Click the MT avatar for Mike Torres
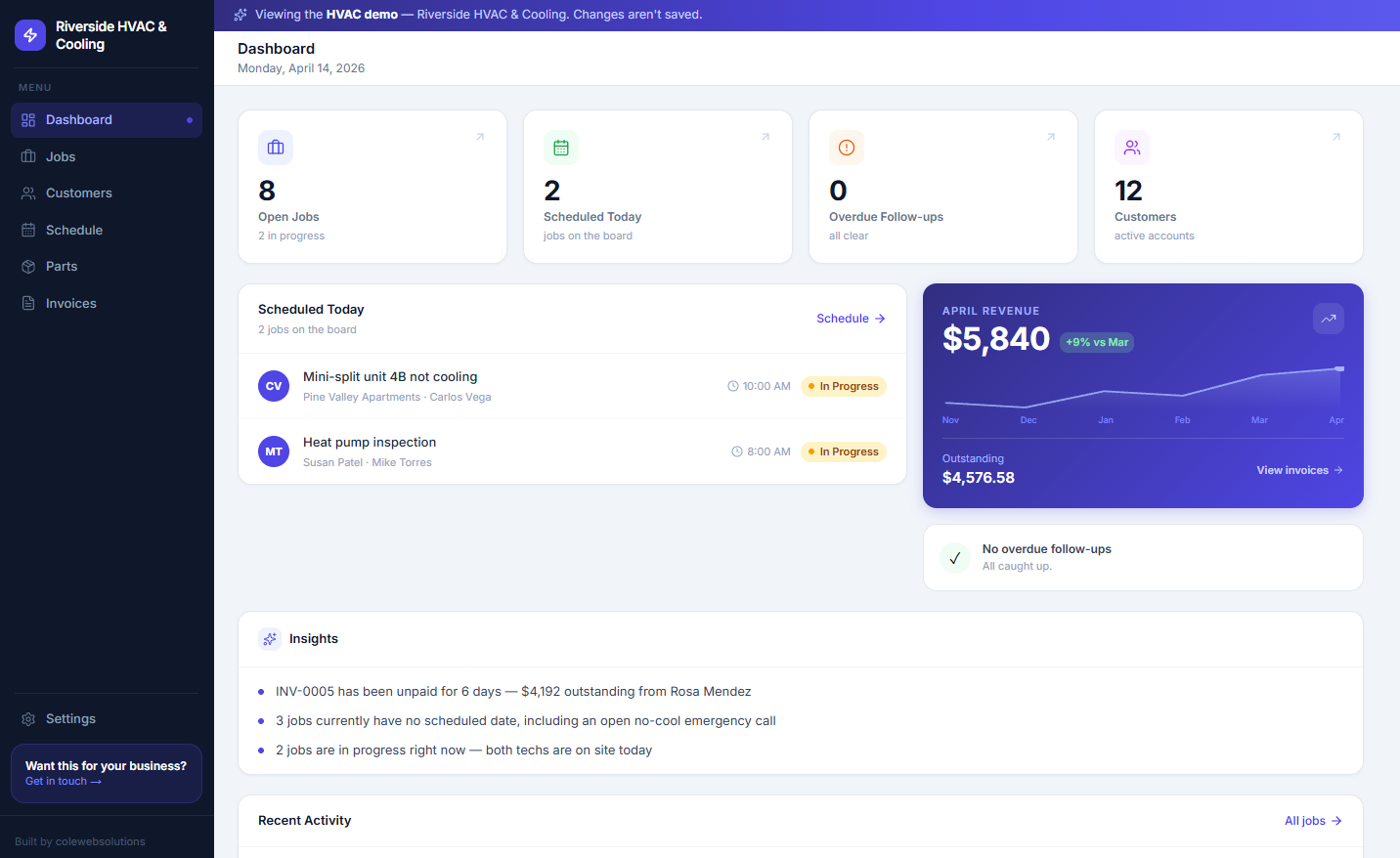Screen dimensions: 1400x858 274,451
